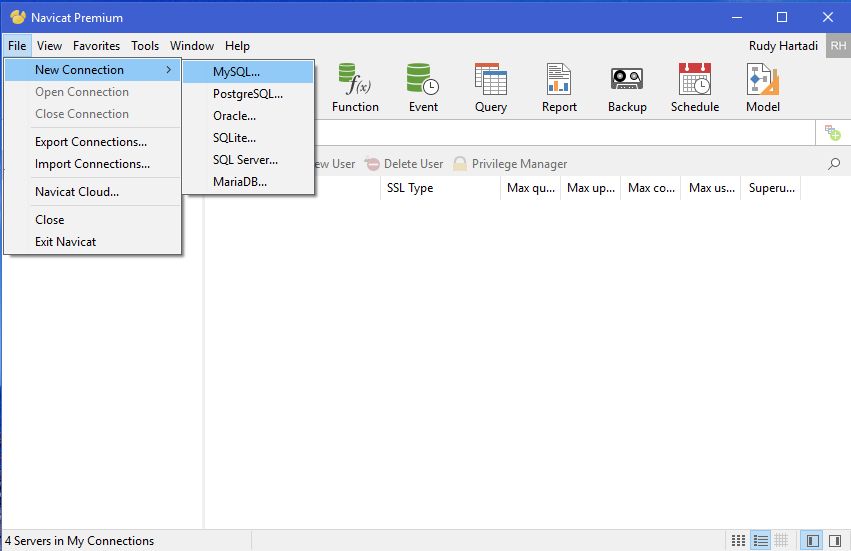Screen dimensions: 851x551
Task: Click the 4 Servers in My Connections status text
Action: coord(79,541)
